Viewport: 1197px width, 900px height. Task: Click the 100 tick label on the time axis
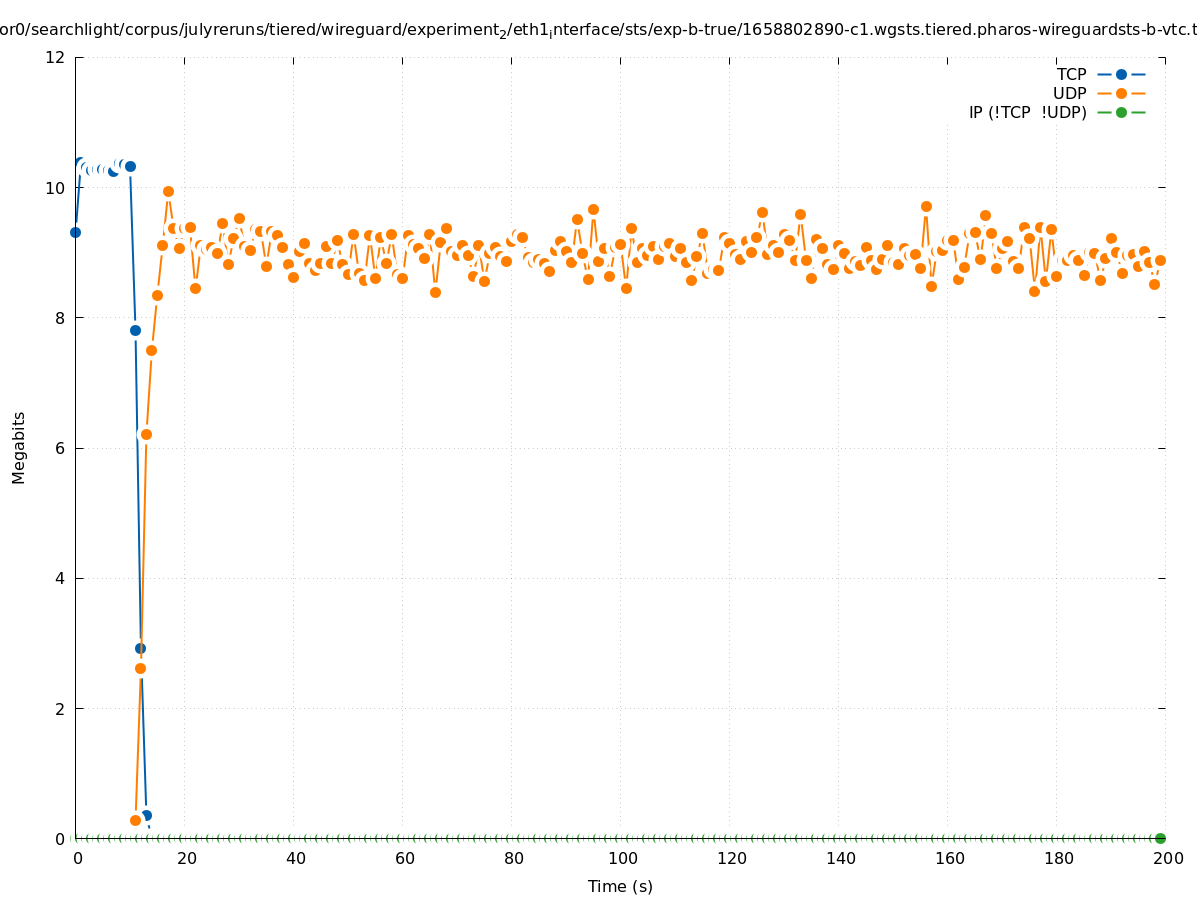tap(622, 858)
